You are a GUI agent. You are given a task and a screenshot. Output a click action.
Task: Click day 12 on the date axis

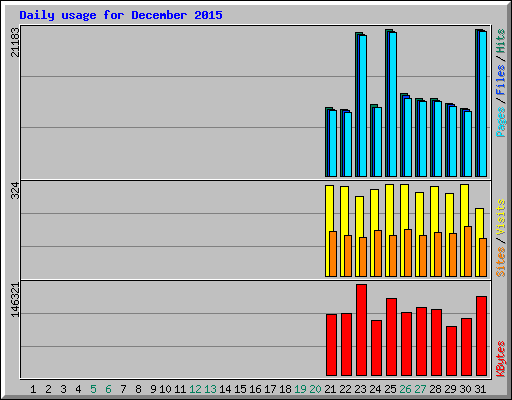point(195,389)
